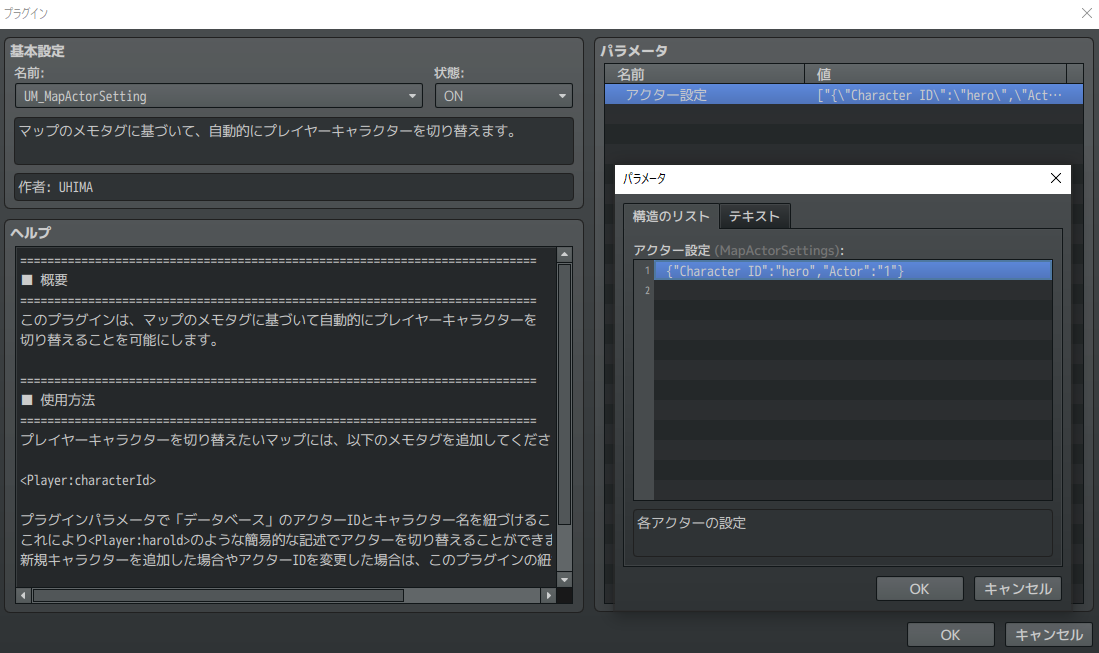Select the Character ID hero entry in row 1
The image size is (1099, 653).
[x=850, y=270]
